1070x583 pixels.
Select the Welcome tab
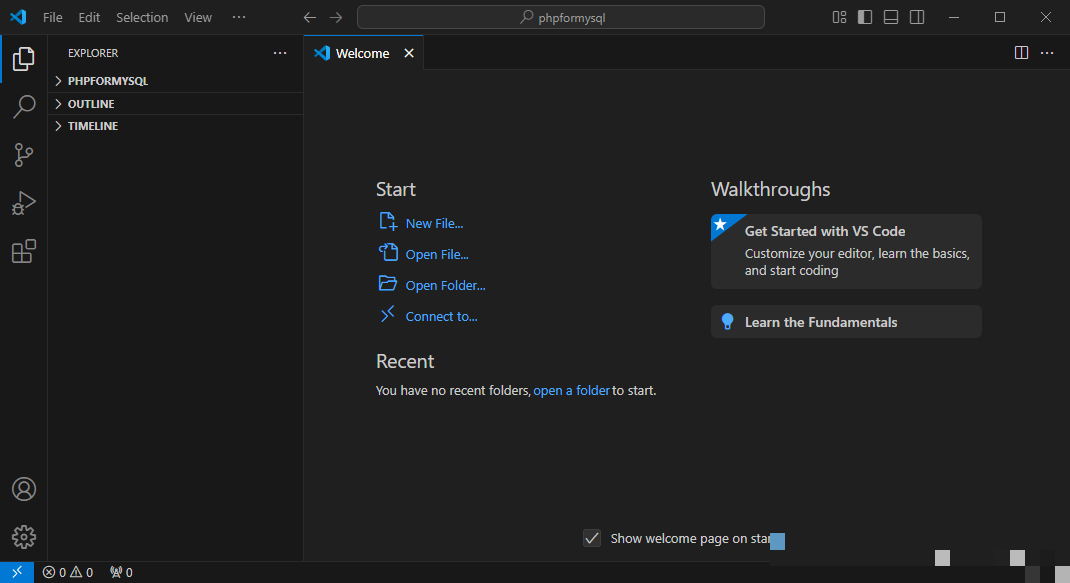(x=363, y=53)
